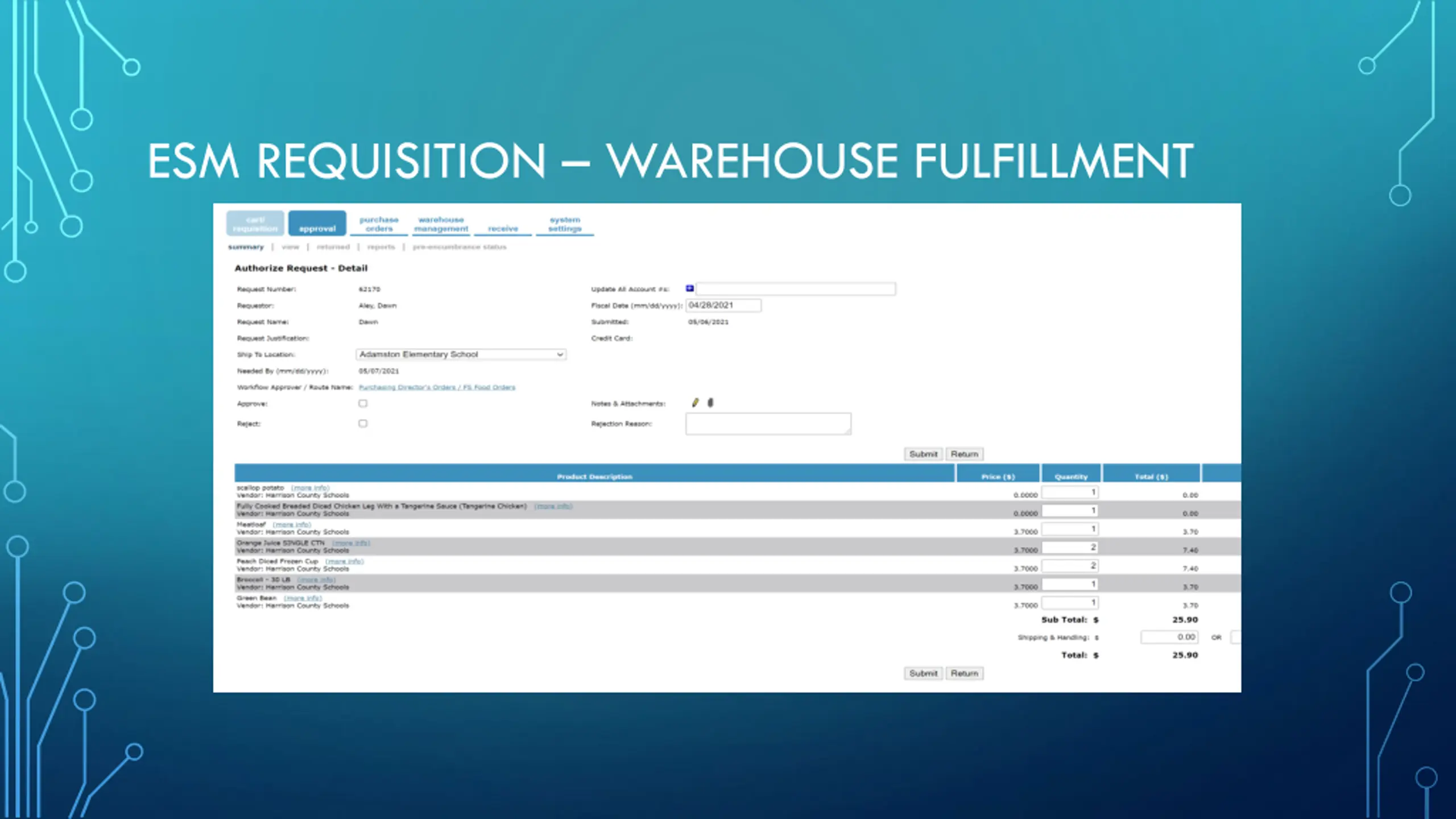Click the Broccoli quantity field
Image resolution: width=1456 pixels, height=819 pixels.
click(1070, 584)
